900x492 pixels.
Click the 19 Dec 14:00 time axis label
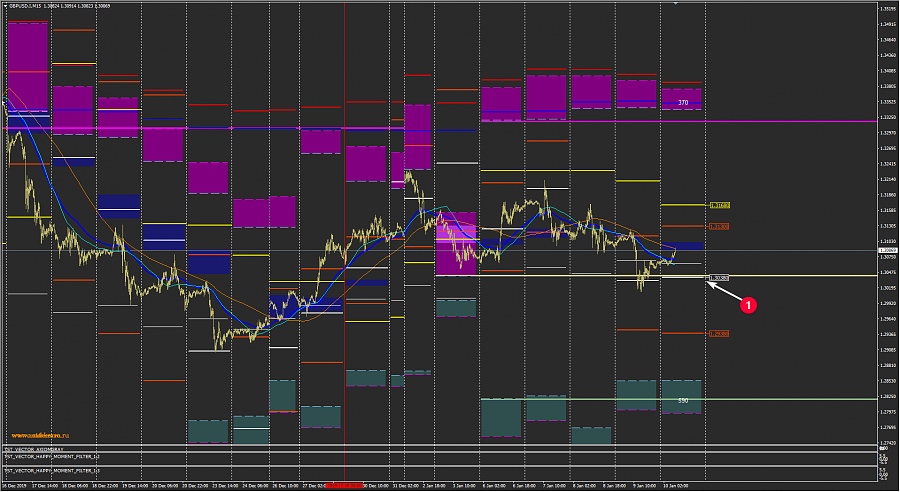[135, 486]
